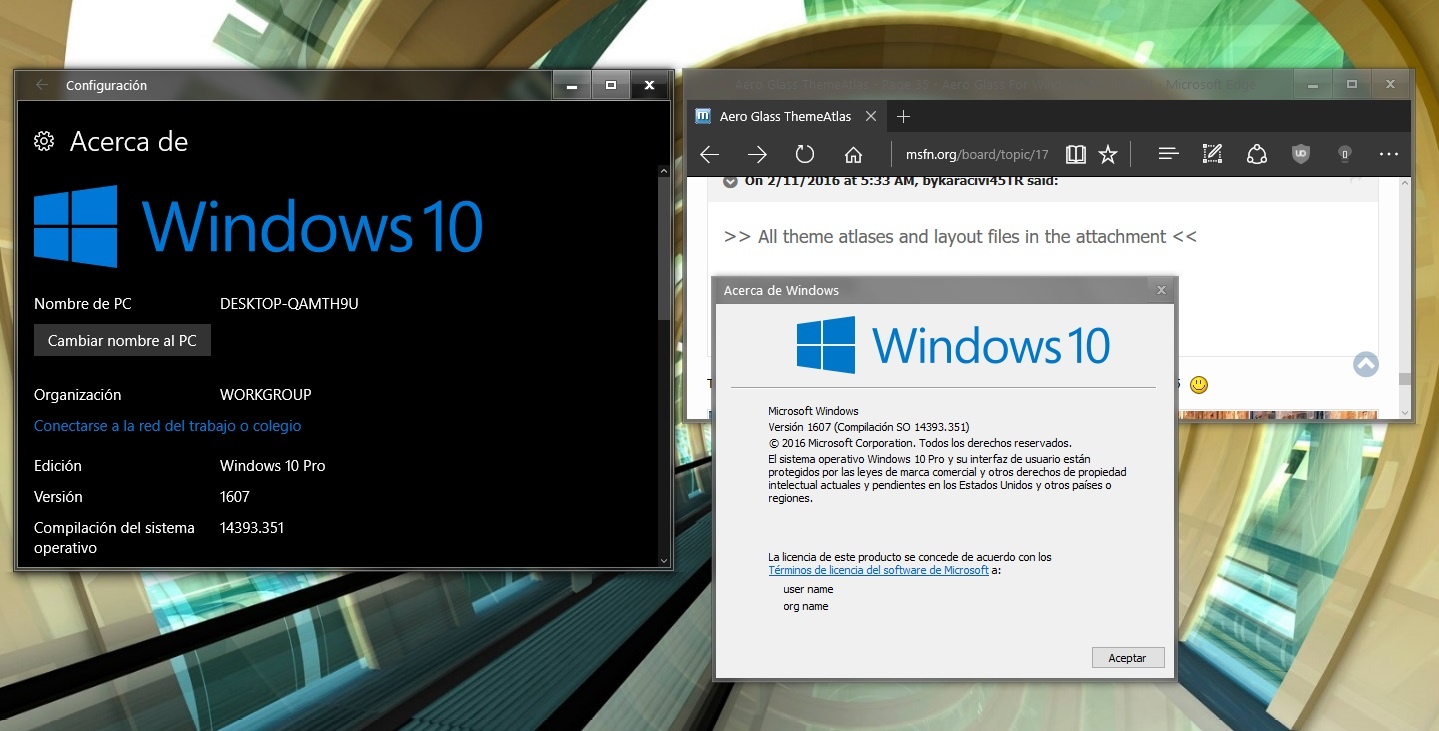Open Reading view book icon
Viewport: 1439px width, 731px height.
coord(1076,154)
